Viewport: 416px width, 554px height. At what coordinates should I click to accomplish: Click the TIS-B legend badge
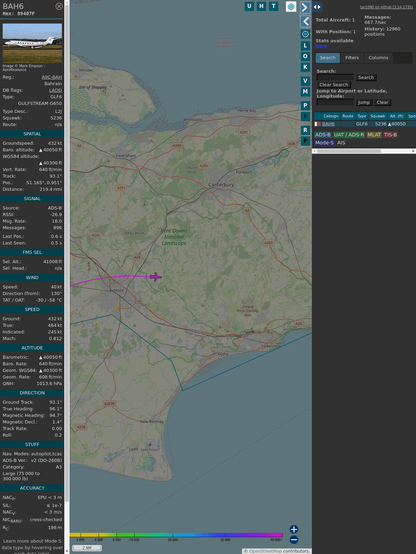coord(390,135)
